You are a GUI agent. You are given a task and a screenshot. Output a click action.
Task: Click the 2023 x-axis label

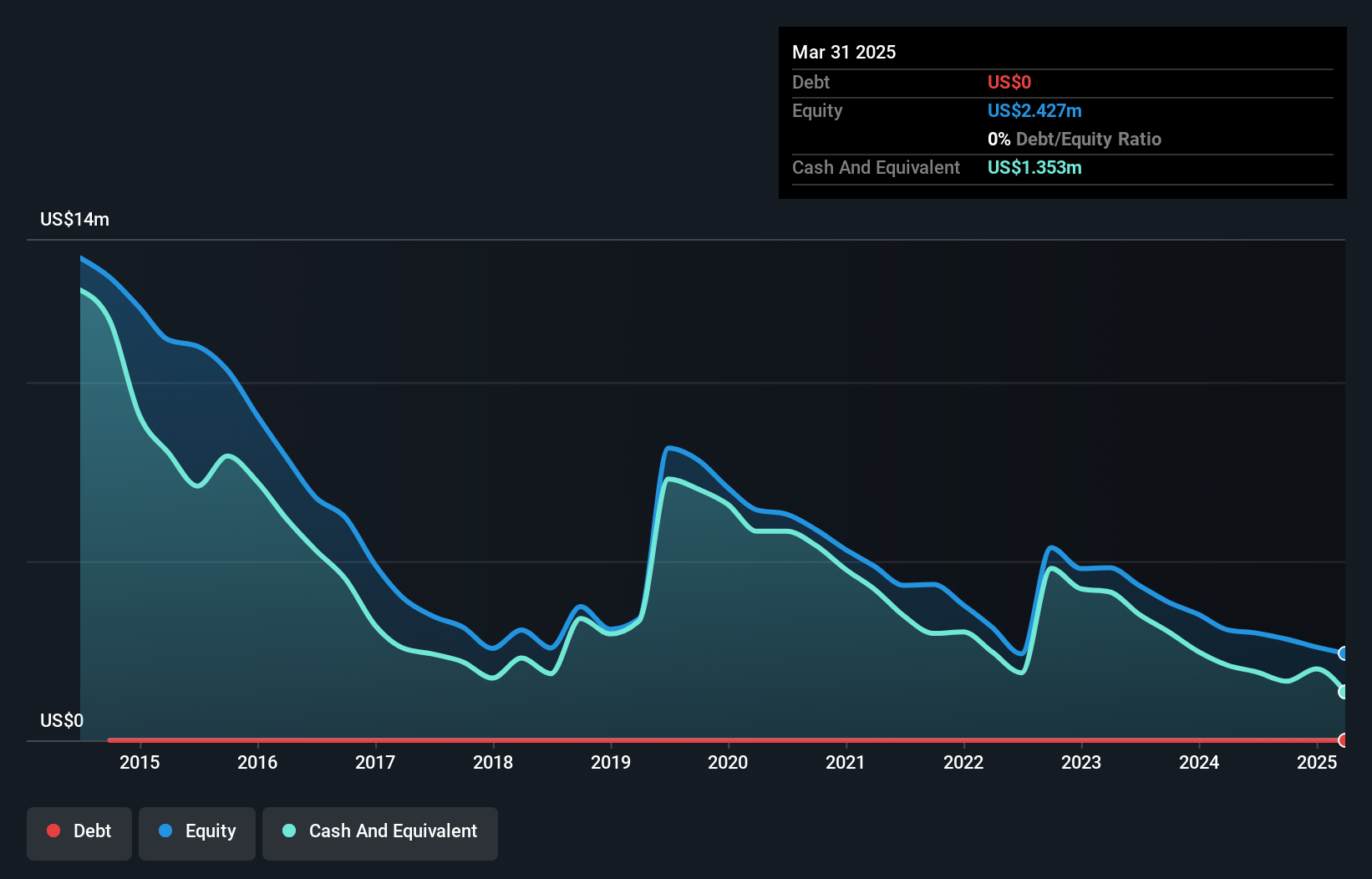pos(1081,762)
